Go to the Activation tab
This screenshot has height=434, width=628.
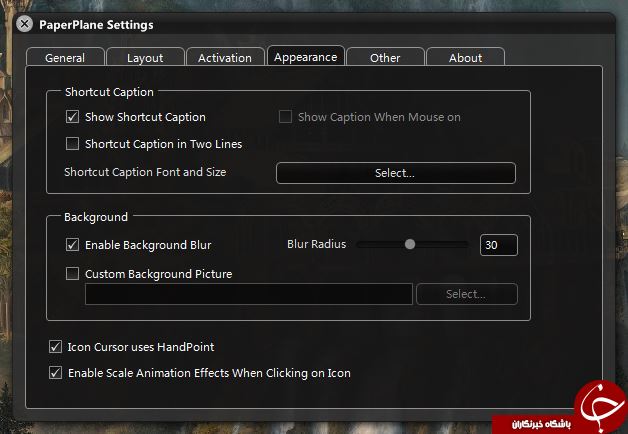225,57
